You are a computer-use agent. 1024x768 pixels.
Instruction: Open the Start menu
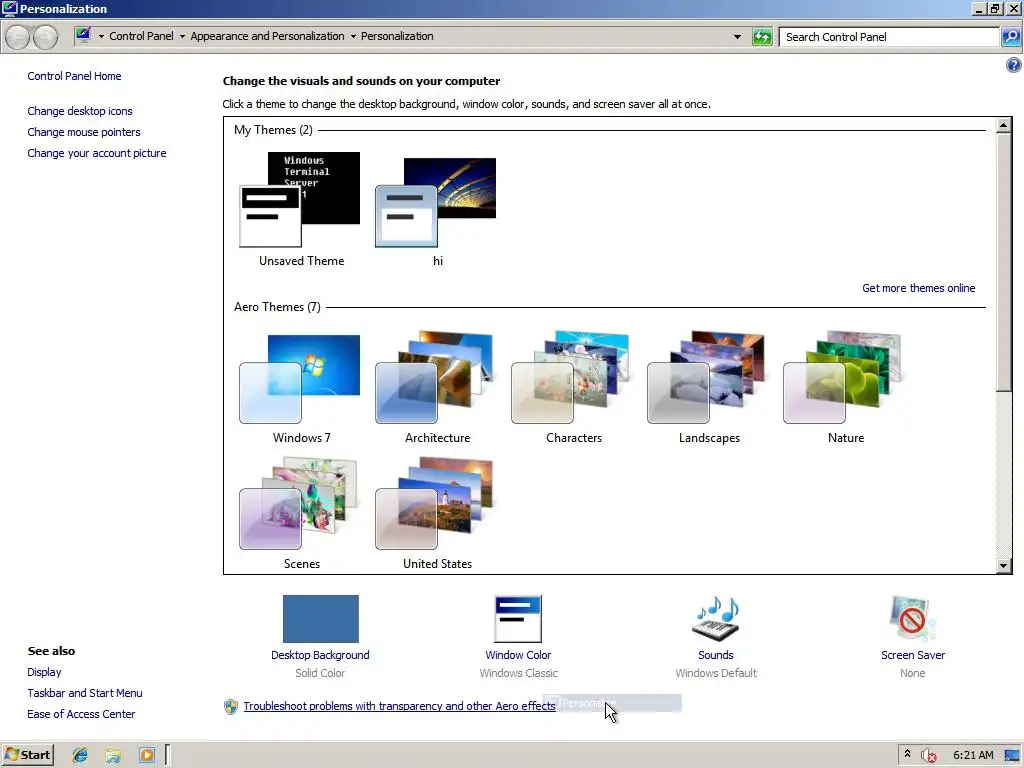click(x=27, y=755)
